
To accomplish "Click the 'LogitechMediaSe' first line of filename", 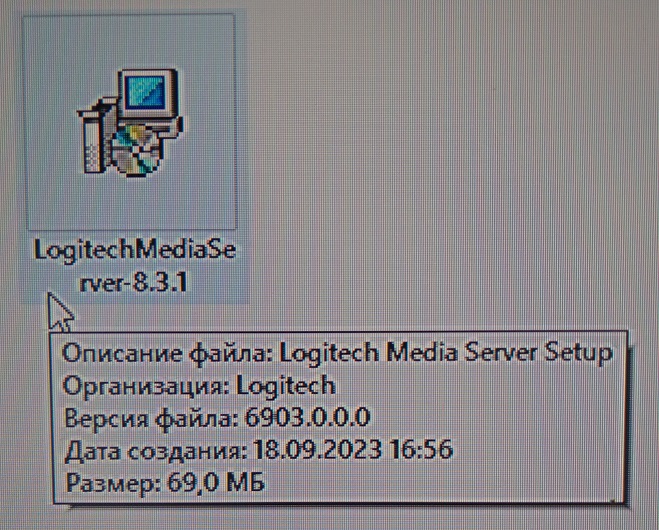I will pyautogui.click(x=134, y=251).
